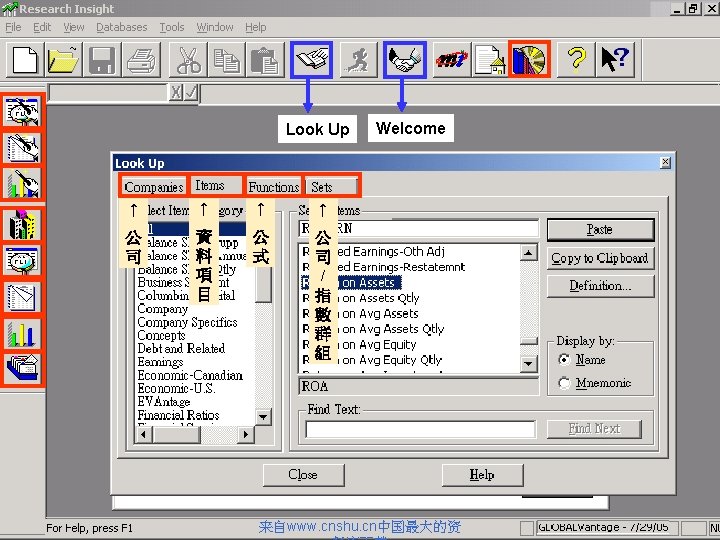
Task: Open the Tools menu
Action: pyautogui.click(x=172, y=27)
